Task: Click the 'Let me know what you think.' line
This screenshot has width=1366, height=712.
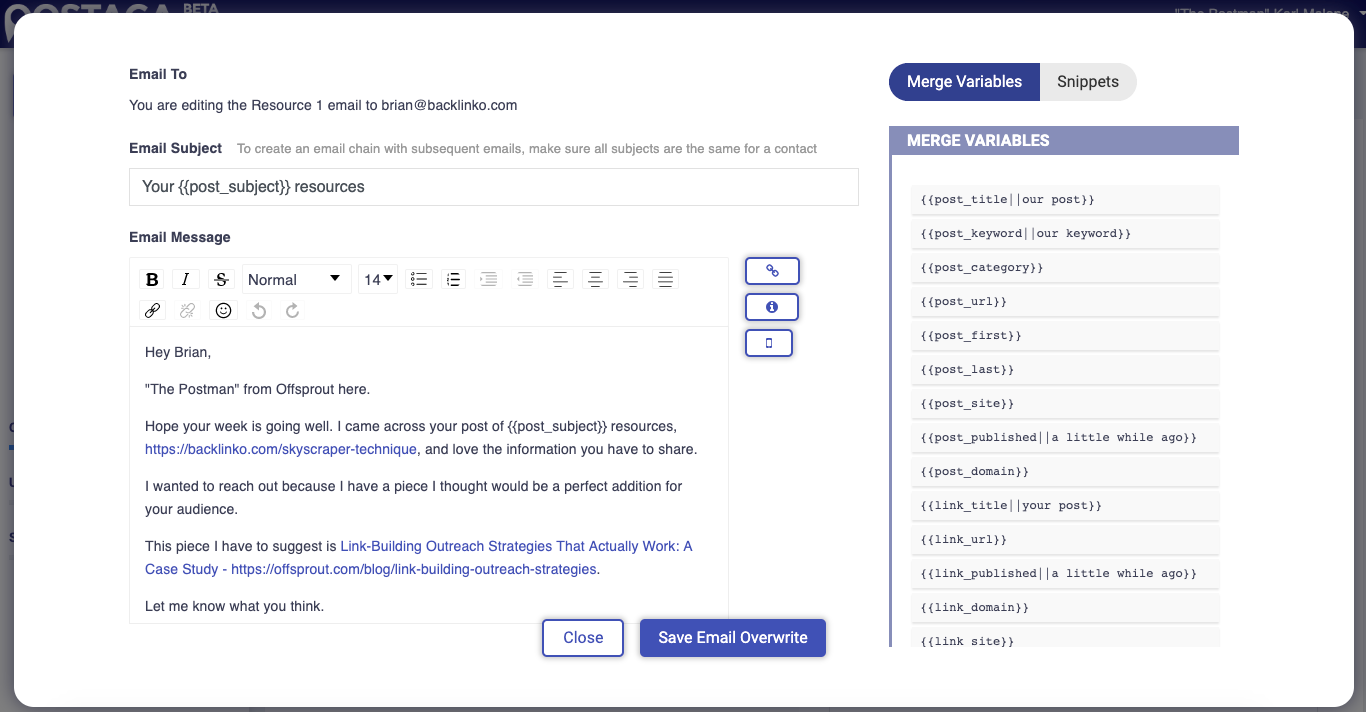Action: coord(235,606)
